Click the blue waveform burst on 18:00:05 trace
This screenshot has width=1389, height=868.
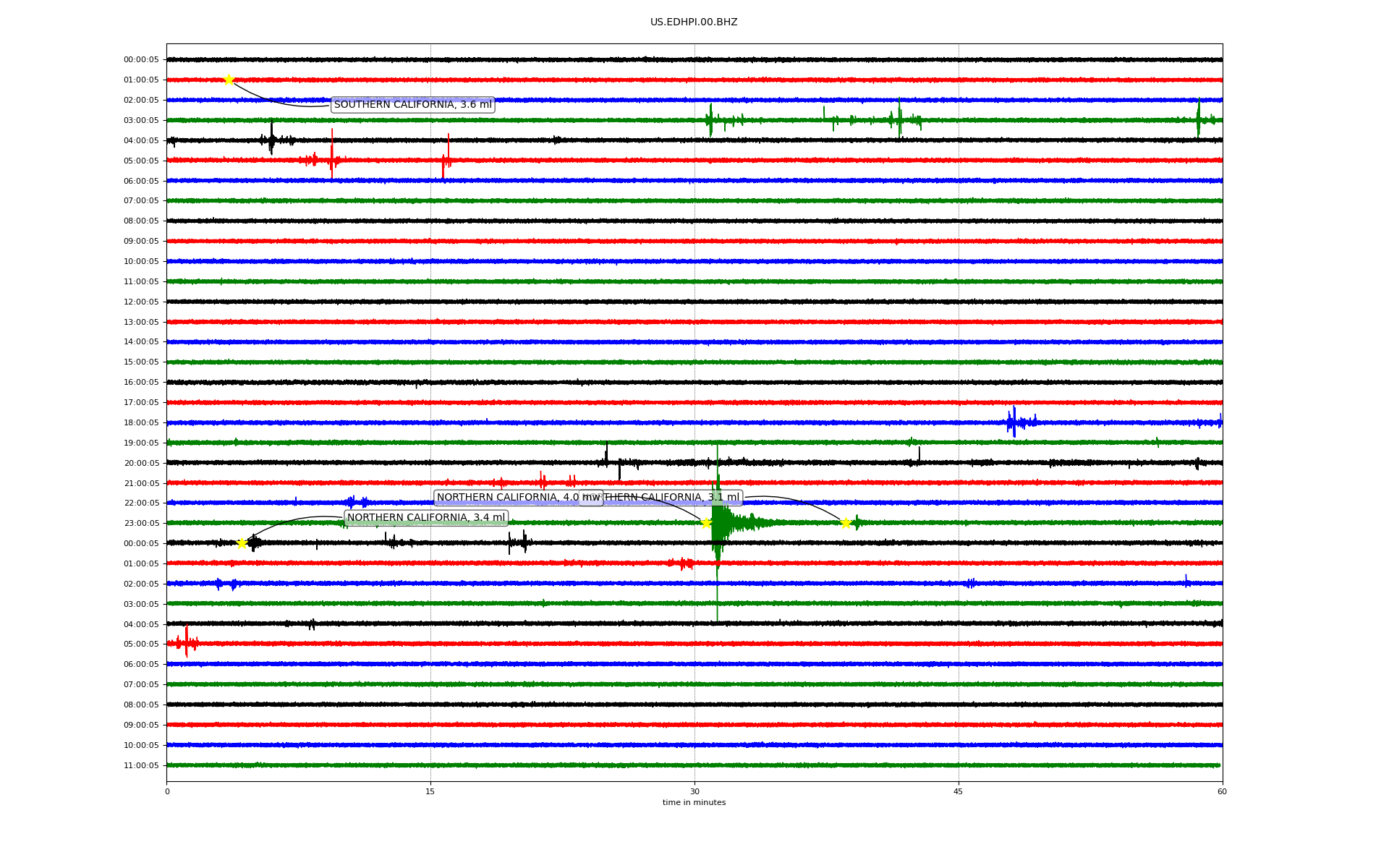(1014, 422)
